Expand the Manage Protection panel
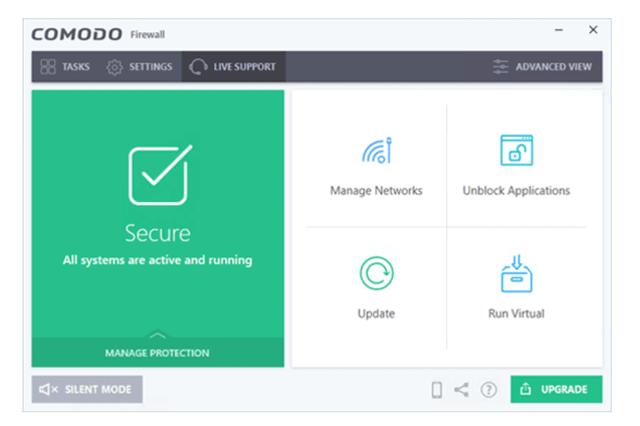The width and height of the screenshot is (640, 426). pos(158,352)
